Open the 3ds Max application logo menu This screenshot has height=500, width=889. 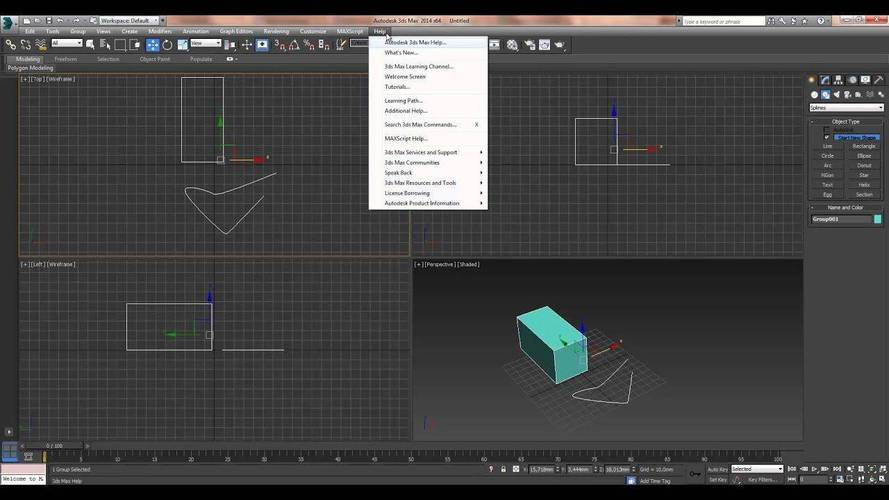pos(8,23)
